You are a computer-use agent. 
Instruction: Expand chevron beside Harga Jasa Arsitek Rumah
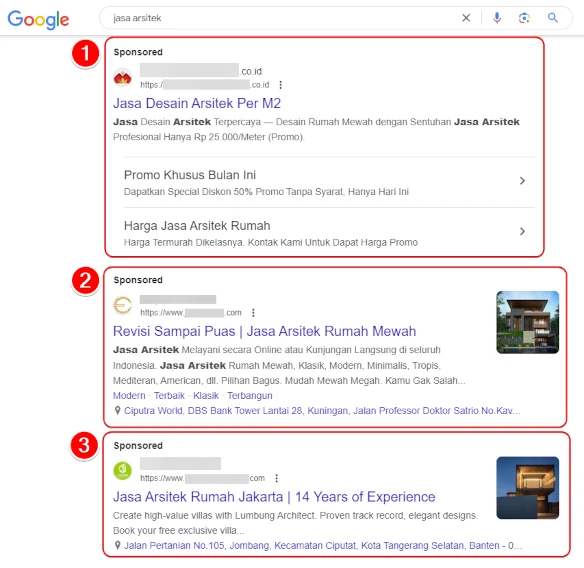click(522, 231)
